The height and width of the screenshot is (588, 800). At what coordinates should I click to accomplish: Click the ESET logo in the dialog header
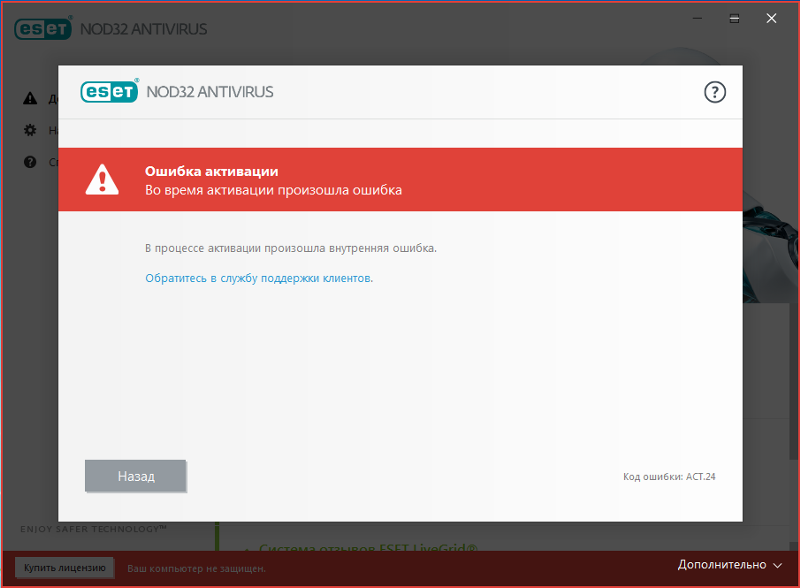[110, 92]
